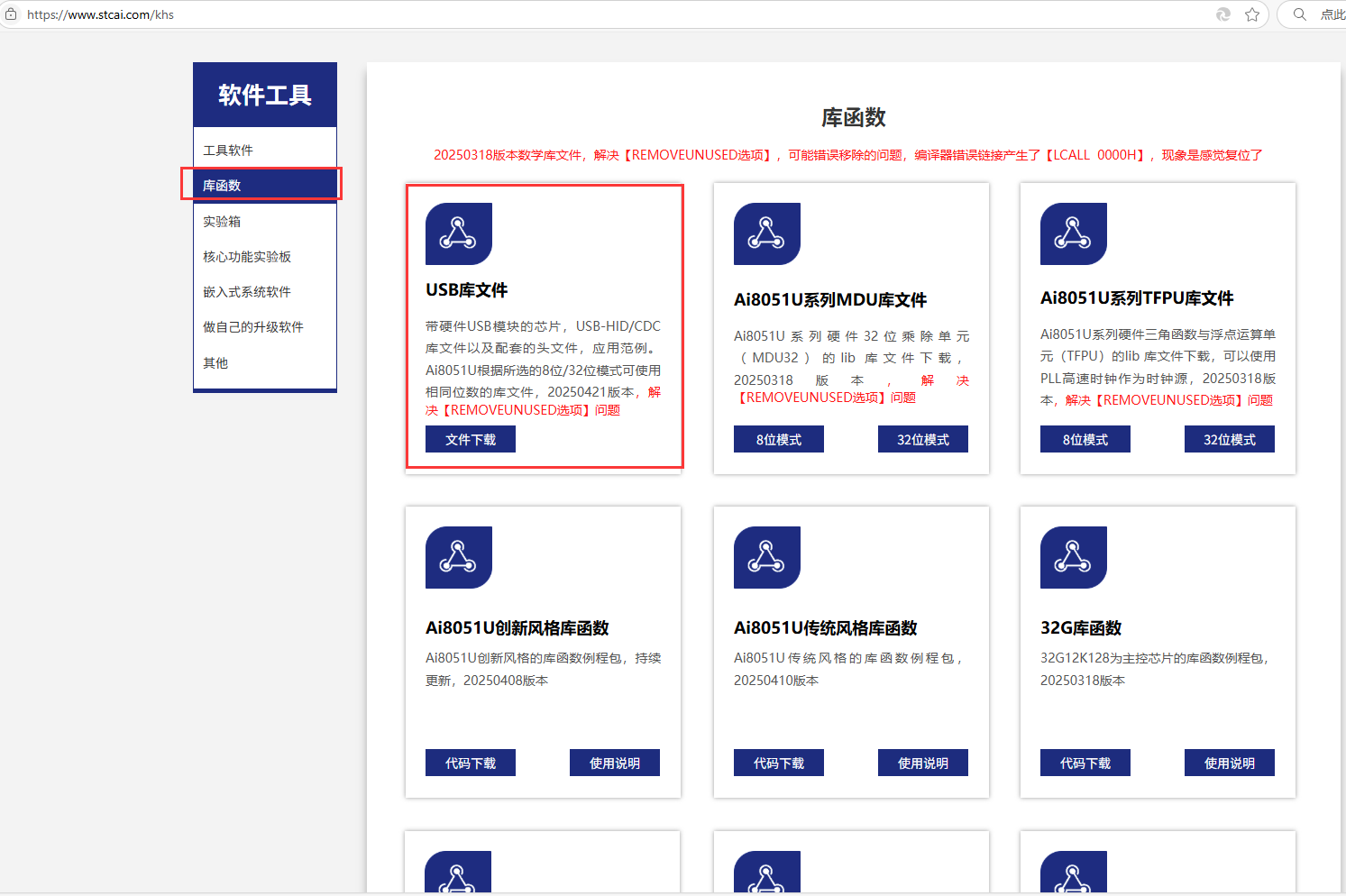Click the Ai8051U系列MDU库文件 card icon
Image resolution: width=1346 pixels, height=896 pixels.
[x=767, y=233]
